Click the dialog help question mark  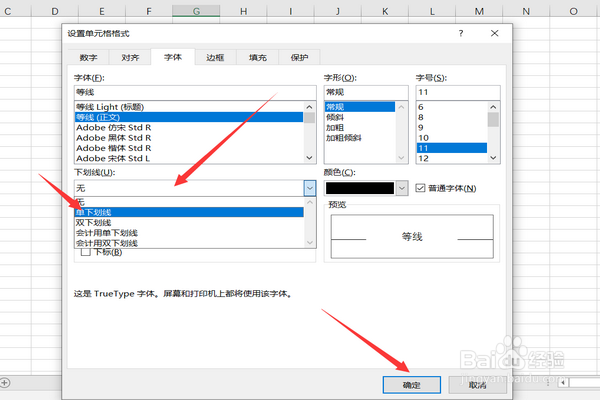[461, 33]
